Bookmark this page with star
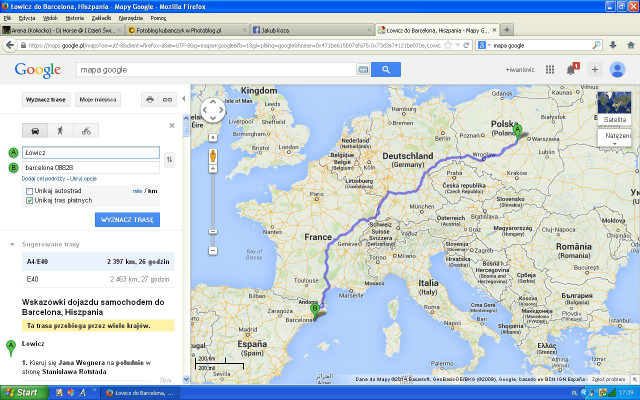The image size is (640, 400). tap(448, 45)
